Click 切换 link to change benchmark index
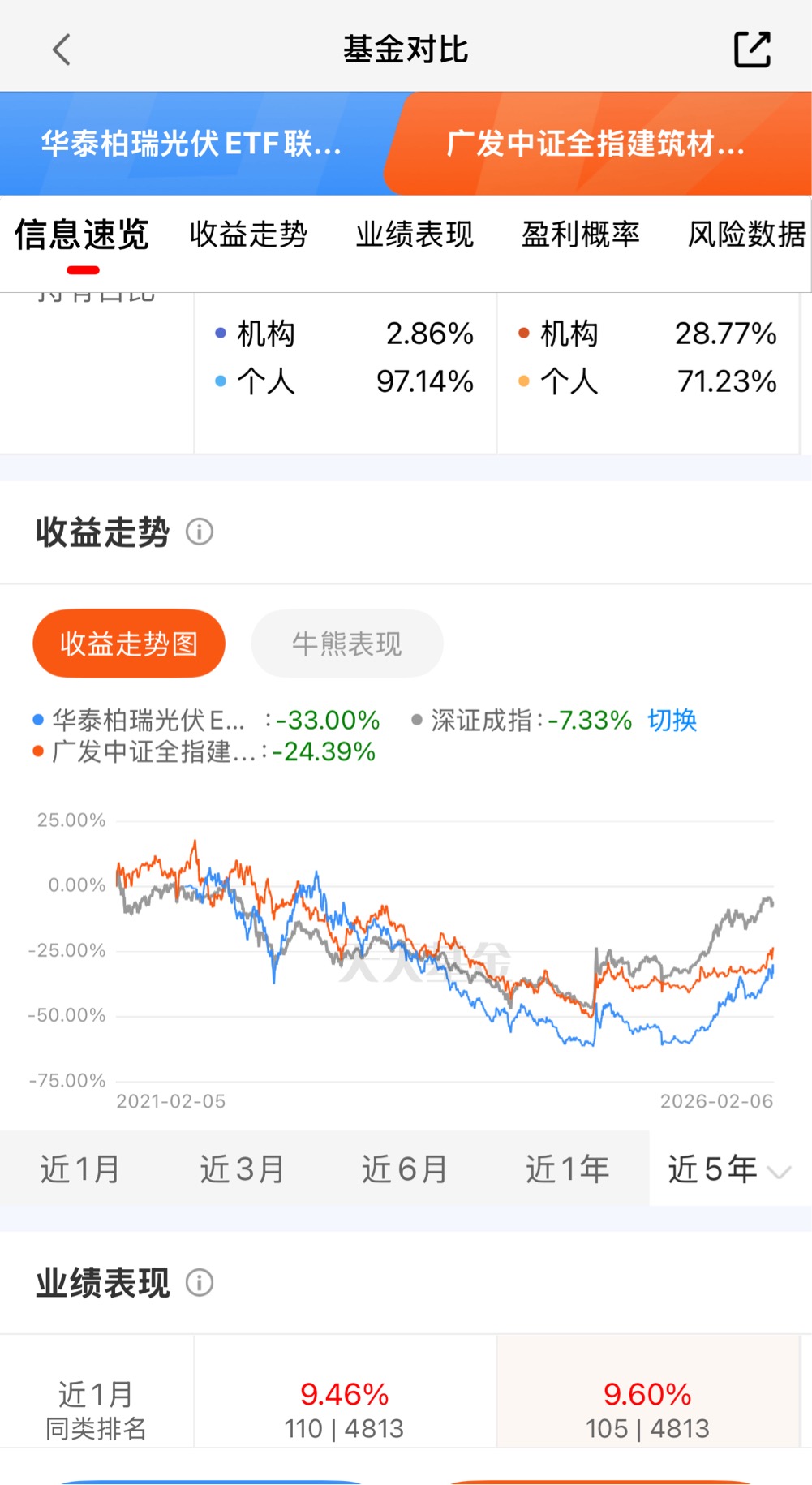Viewport: 812px width, 1485px height. coord(672,720)
